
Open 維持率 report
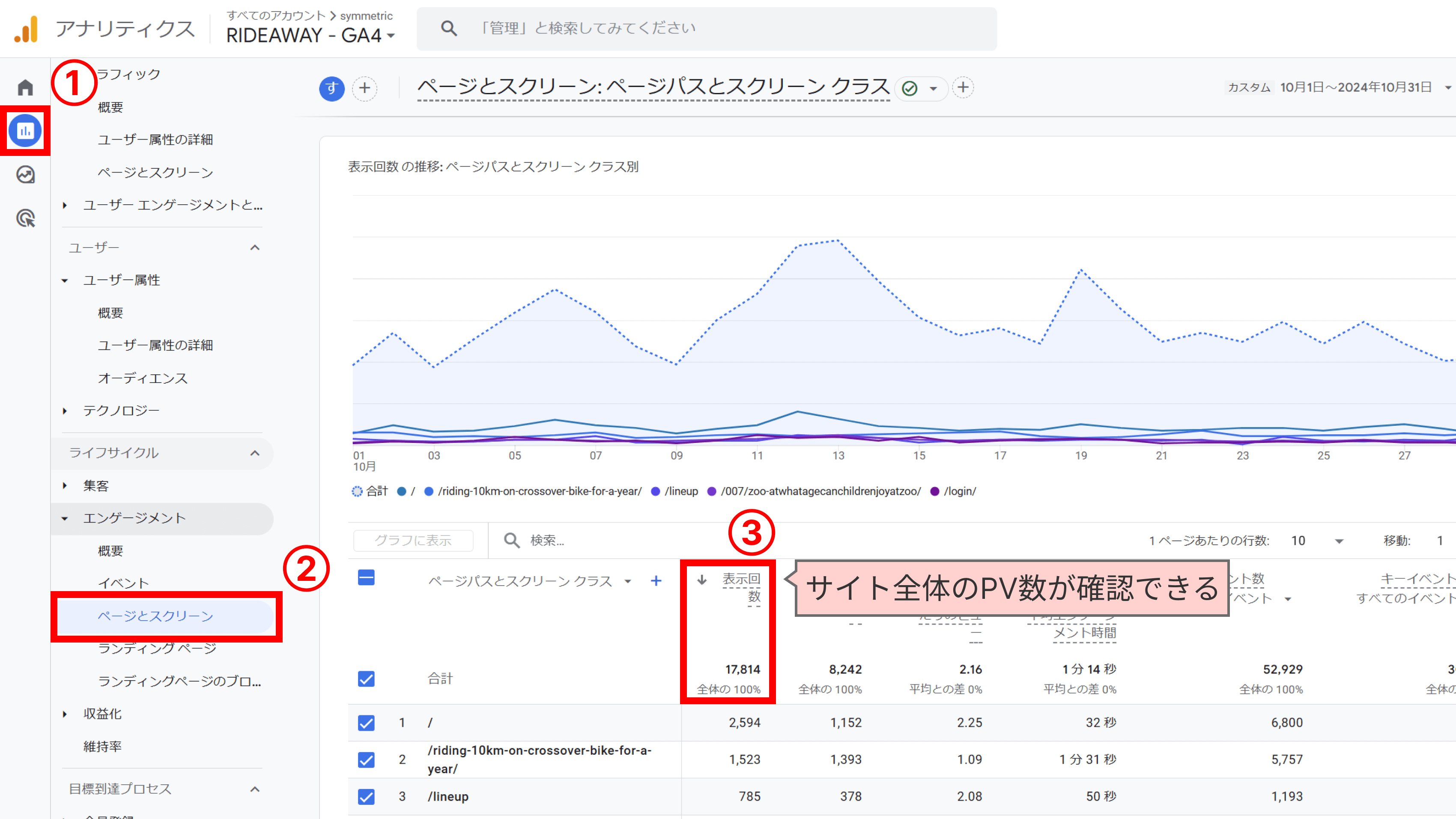[102, 747]
